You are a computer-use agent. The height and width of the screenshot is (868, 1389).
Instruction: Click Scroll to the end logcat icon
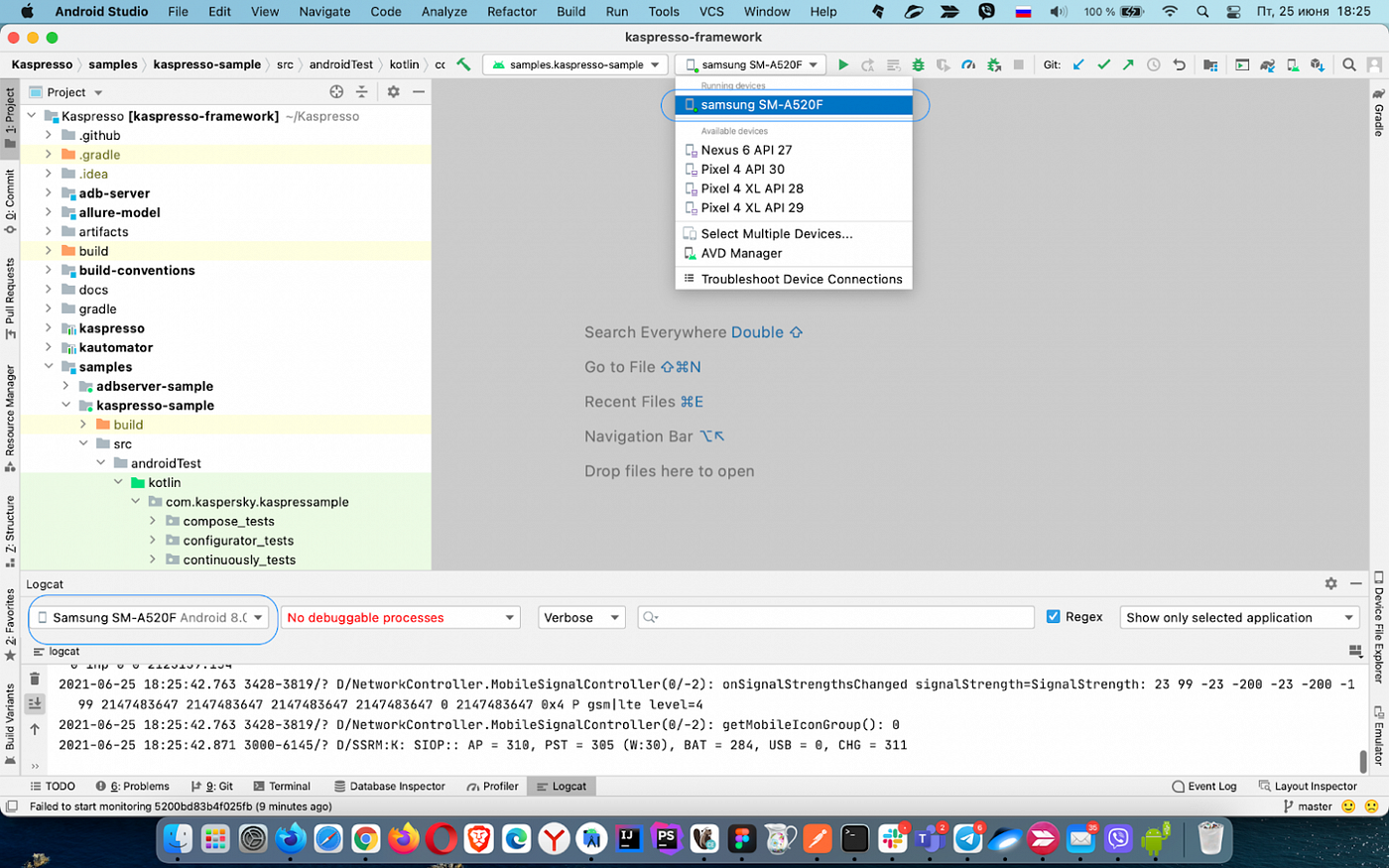35,703
